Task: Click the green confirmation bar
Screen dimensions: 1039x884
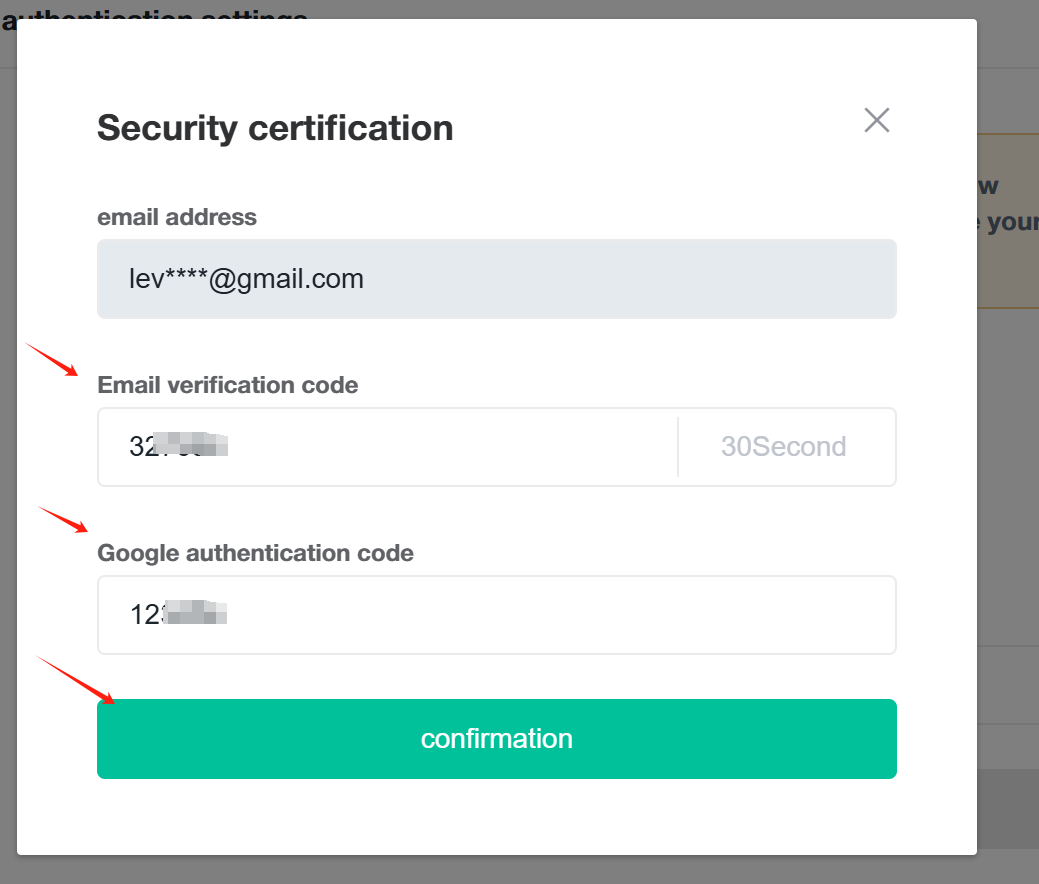Action: click(x=497, y=739)
